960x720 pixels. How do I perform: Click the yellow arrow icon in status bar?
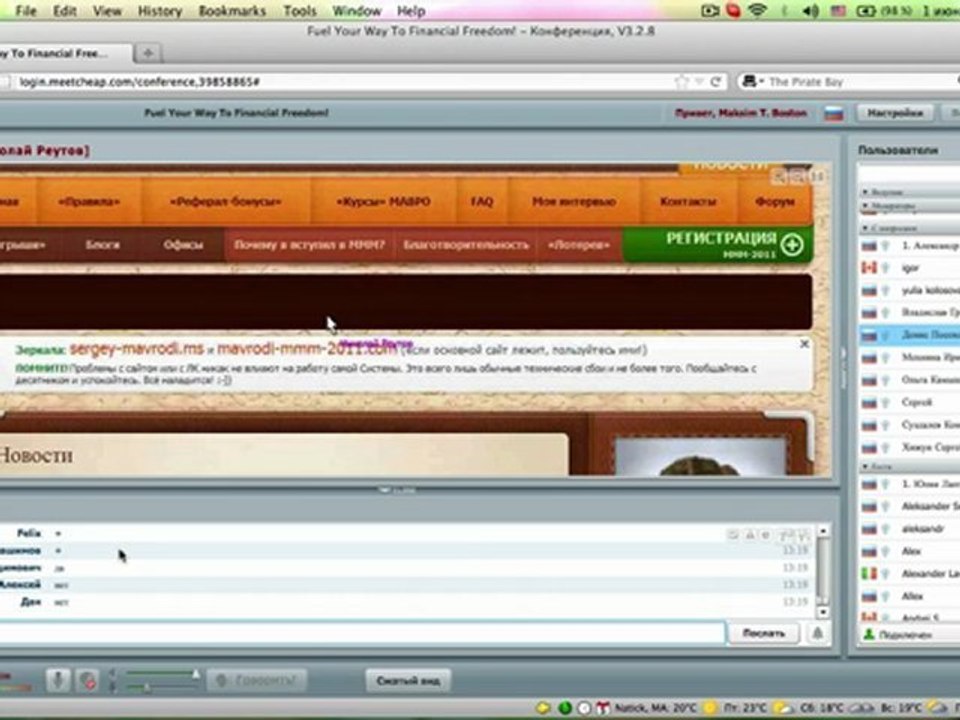543,708
